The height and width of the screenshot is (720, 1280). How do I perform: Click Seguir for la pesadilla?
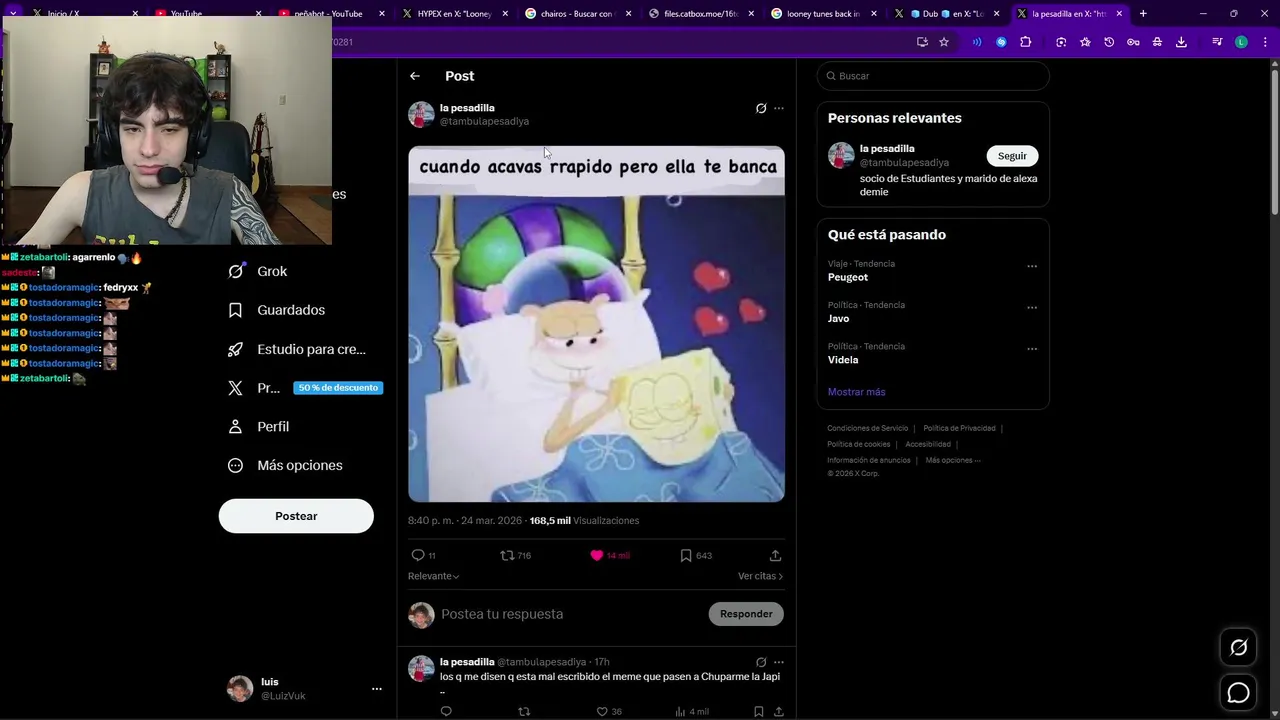[1012, 156]
